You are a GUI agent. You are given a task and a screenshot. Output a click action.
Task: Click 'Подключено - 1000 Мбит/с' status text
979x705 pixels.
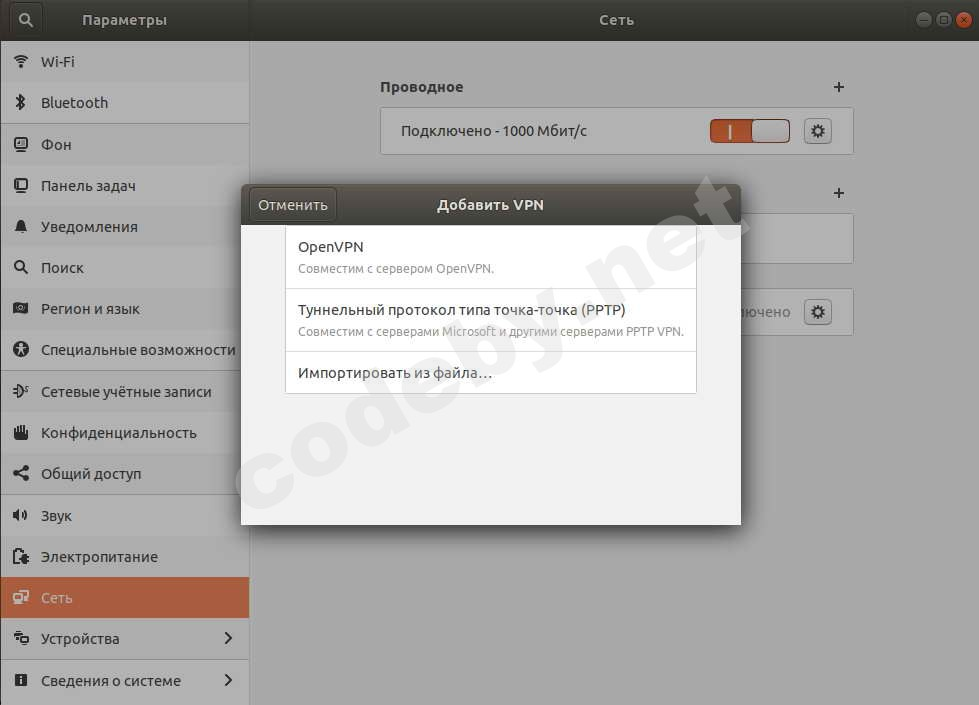tap(493, 131)
